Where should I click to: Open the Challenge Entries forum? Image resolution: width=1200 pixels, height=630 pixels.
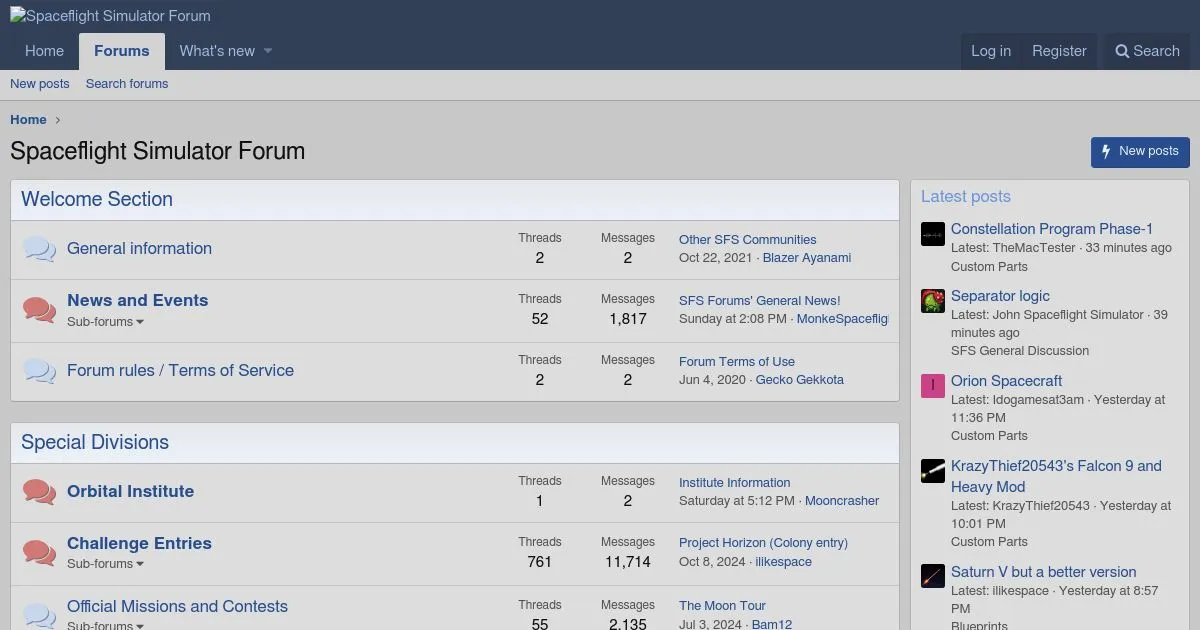click(x=139, y=543)
